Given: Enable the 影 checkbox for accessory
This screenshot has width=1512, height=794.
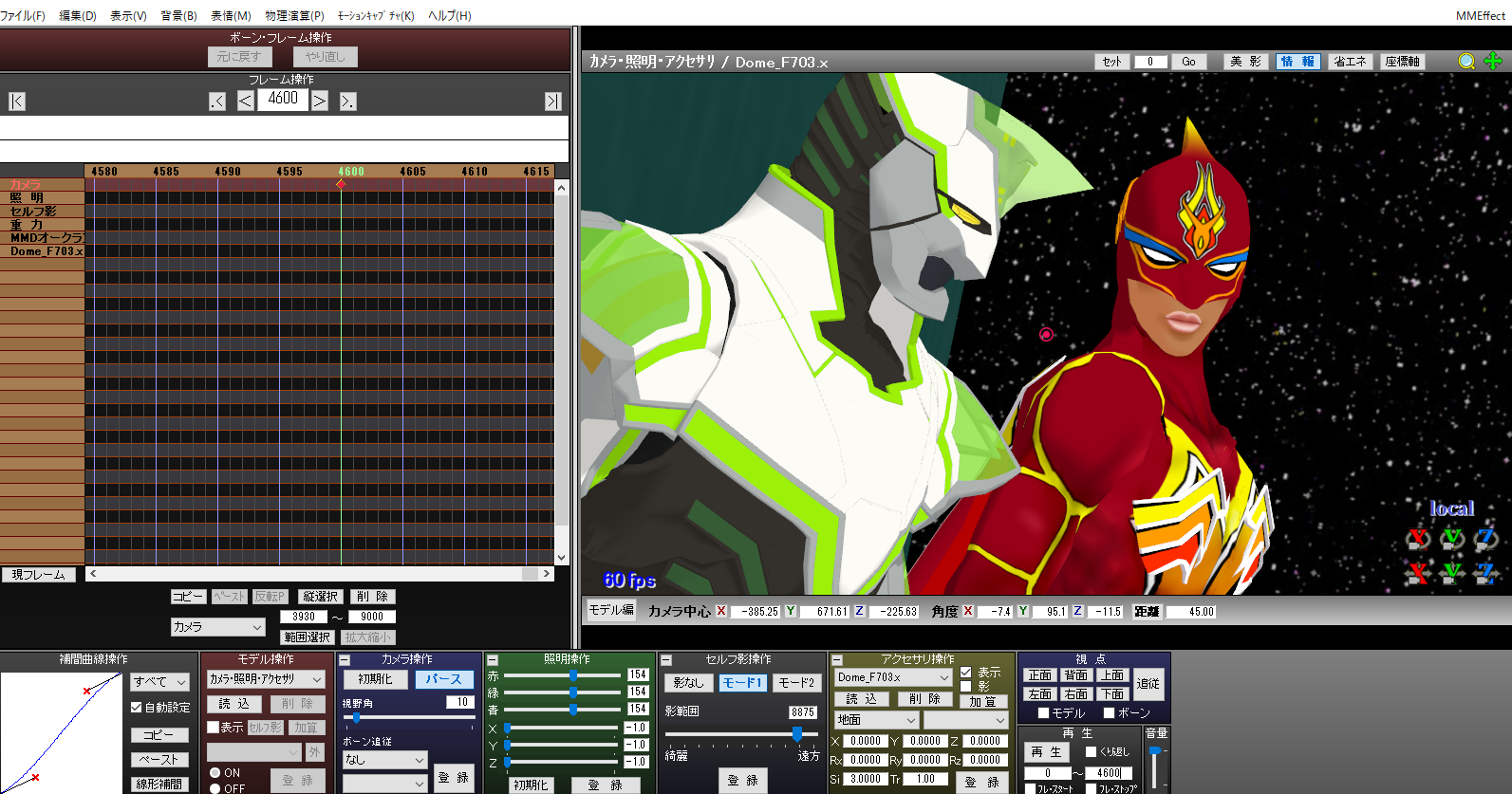Looking at the screenshot, I should pyautogui.click(x=965, y=686).
